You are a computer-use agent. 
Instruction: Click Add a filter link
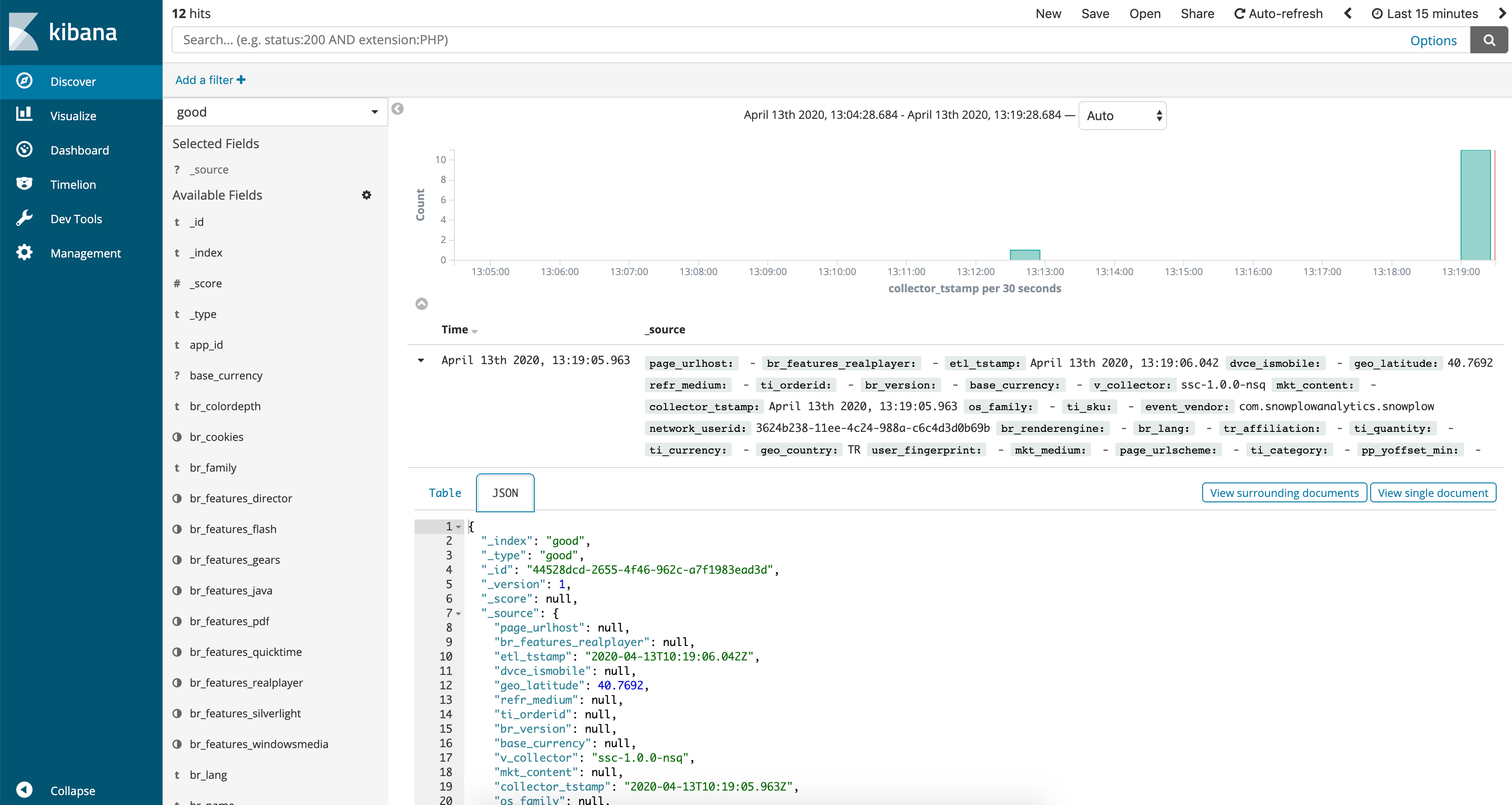point(210,80)
